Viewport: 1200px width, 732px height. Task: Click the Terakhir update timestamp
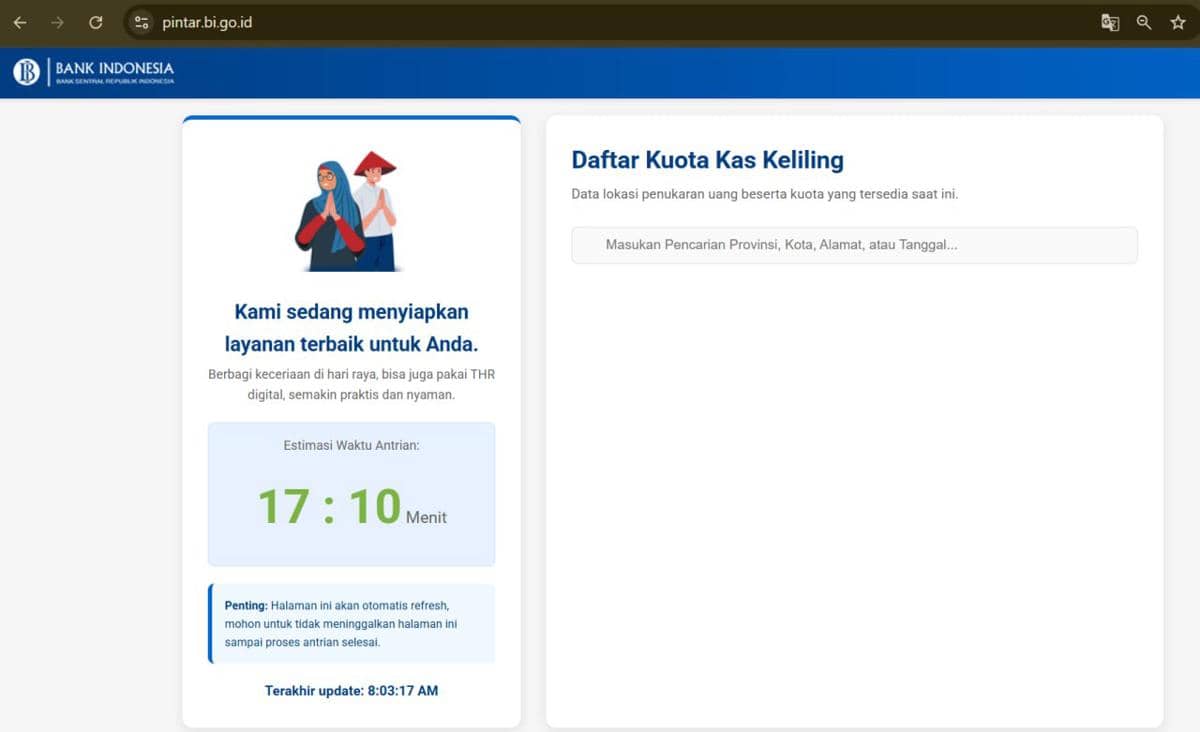tap(351, 690)
